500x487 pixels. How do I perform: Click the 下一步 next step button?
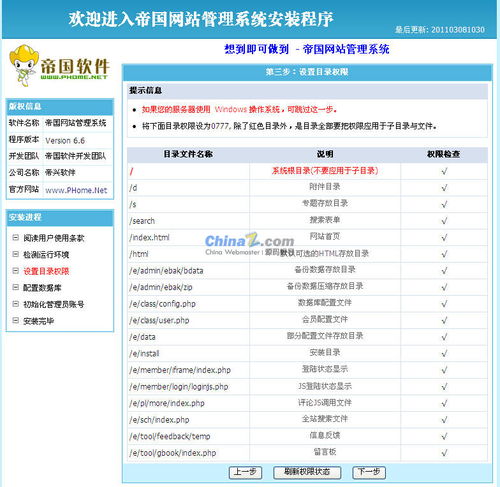369,472
